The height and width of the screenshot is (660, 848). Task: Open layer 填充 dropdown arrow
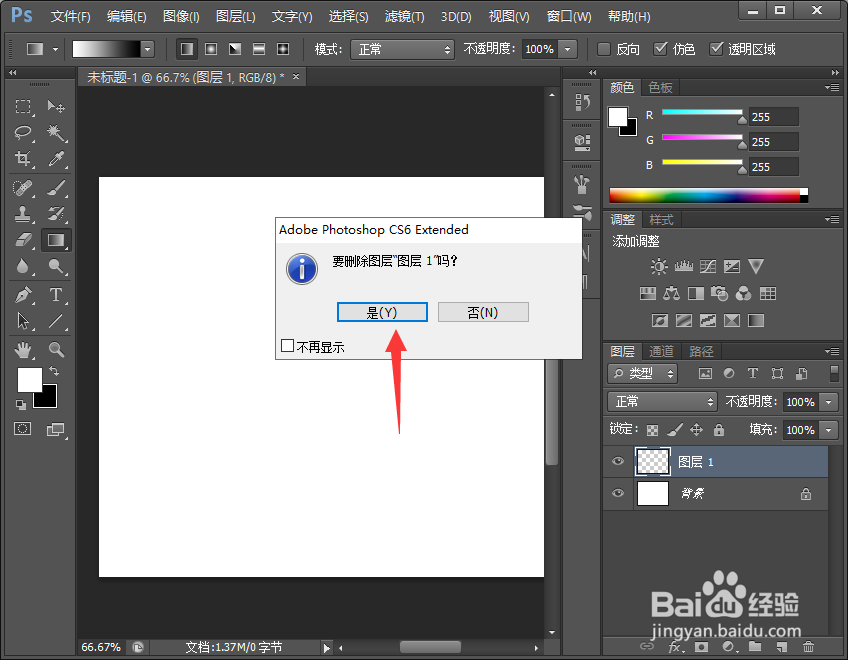point(829,430)
